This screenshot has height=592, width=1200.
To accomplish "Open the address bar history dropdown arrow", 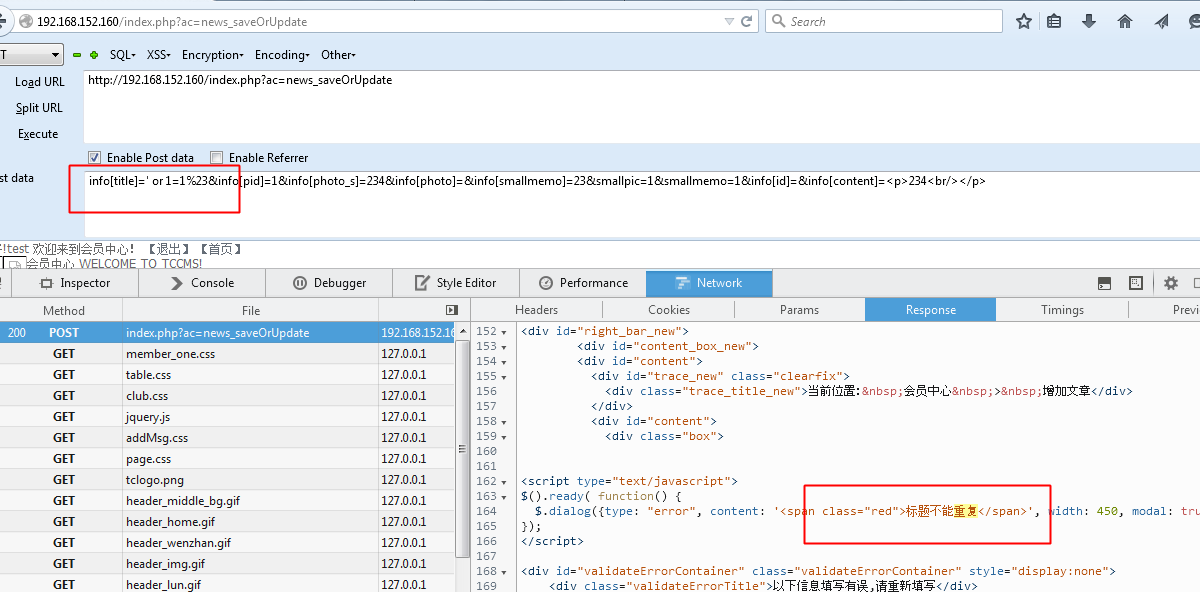I will tap(730, 21).
